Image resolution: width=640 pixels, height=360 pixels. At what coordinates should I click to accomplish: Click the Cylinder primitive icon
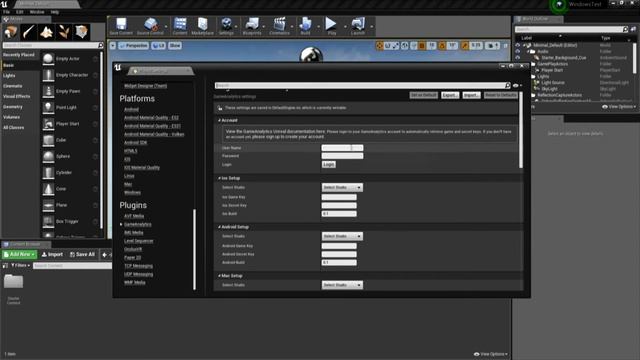pyautogui.click(x=48, y=173)
